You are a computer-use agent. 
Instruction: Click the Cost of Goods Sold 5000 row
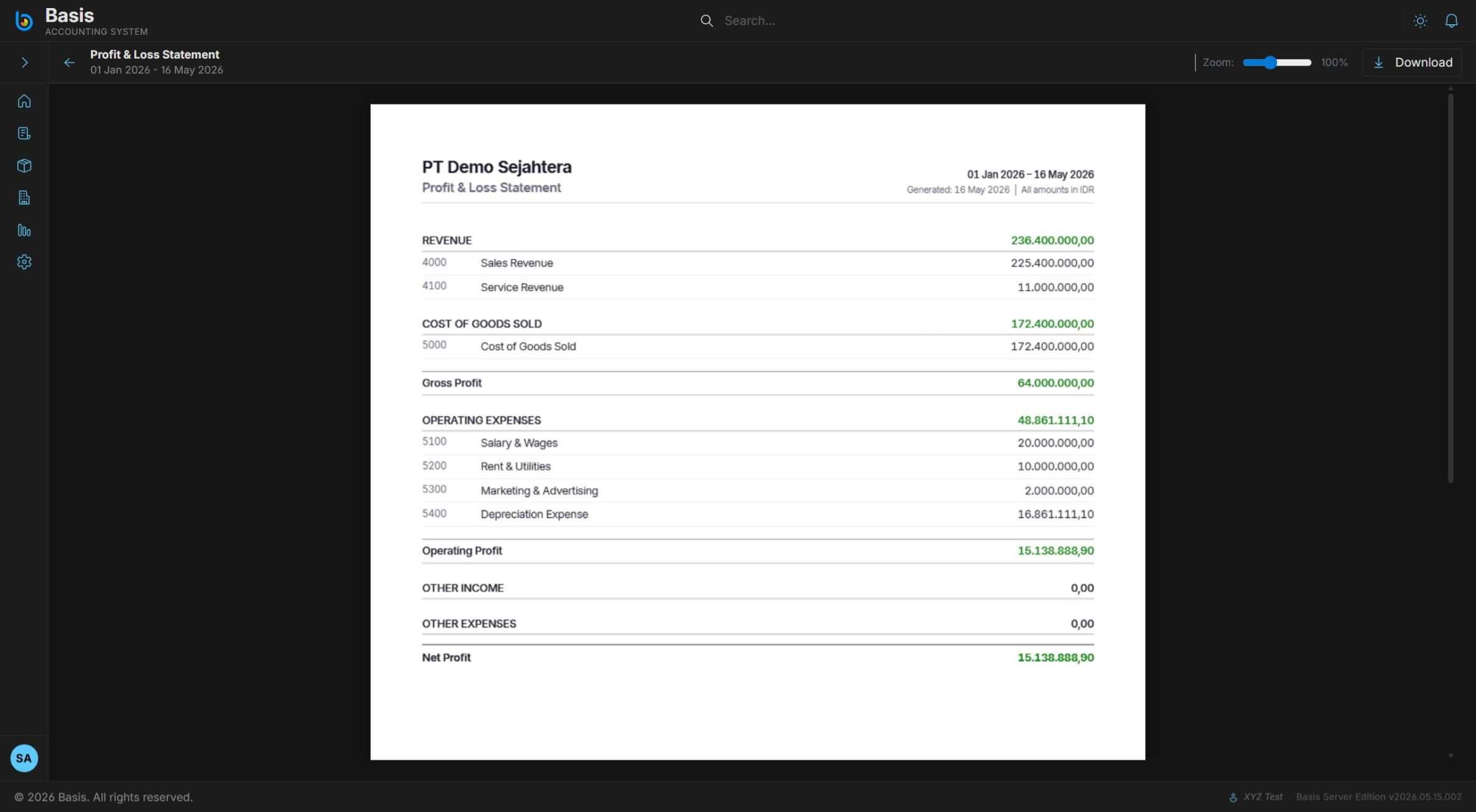(x=757, y=347)
